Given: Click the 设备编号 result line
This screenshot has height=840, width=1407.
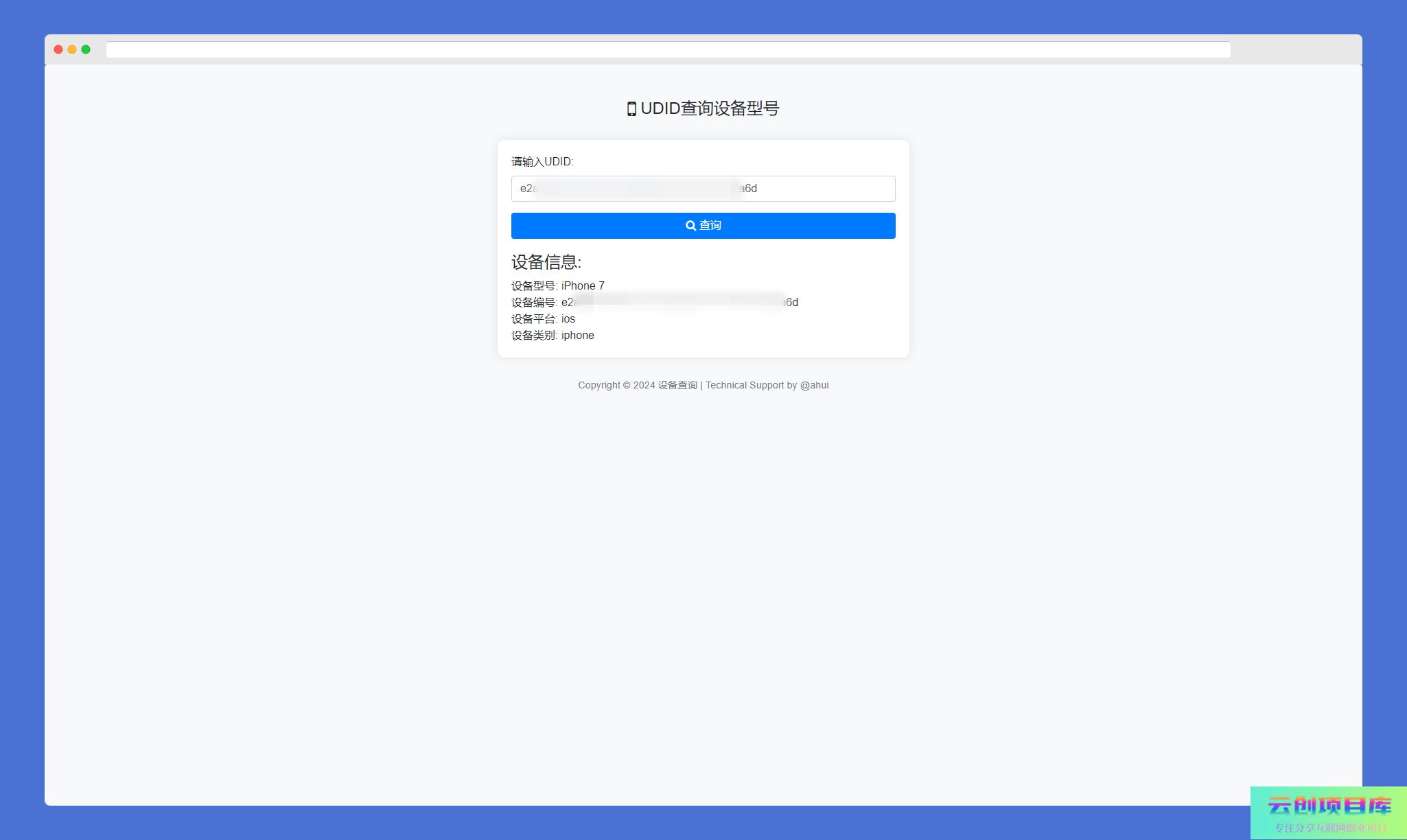Looking at the screenshot, I should pos(654,303).
